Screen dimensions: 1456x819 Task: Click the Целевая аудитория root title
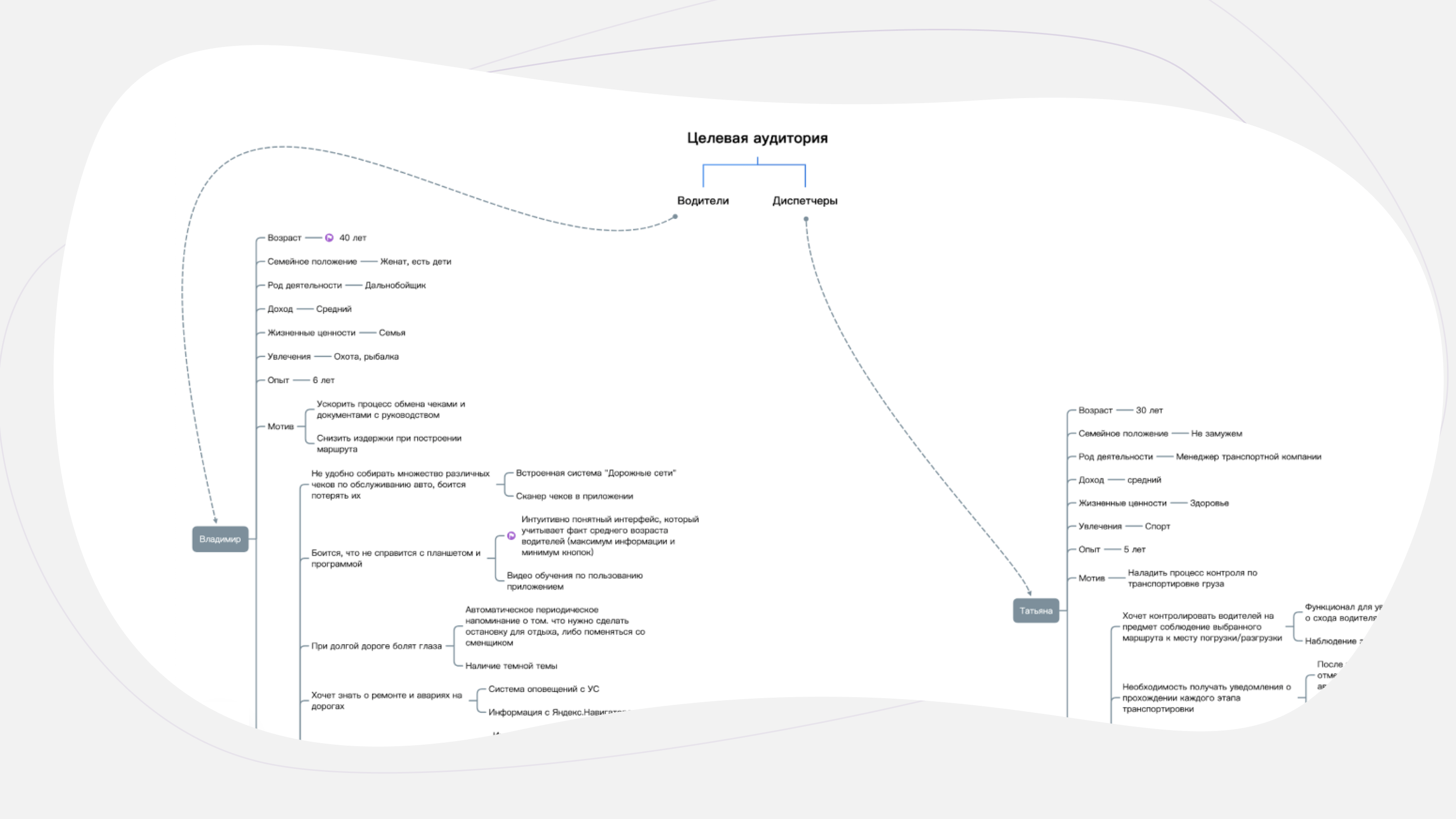coord(757,139)
